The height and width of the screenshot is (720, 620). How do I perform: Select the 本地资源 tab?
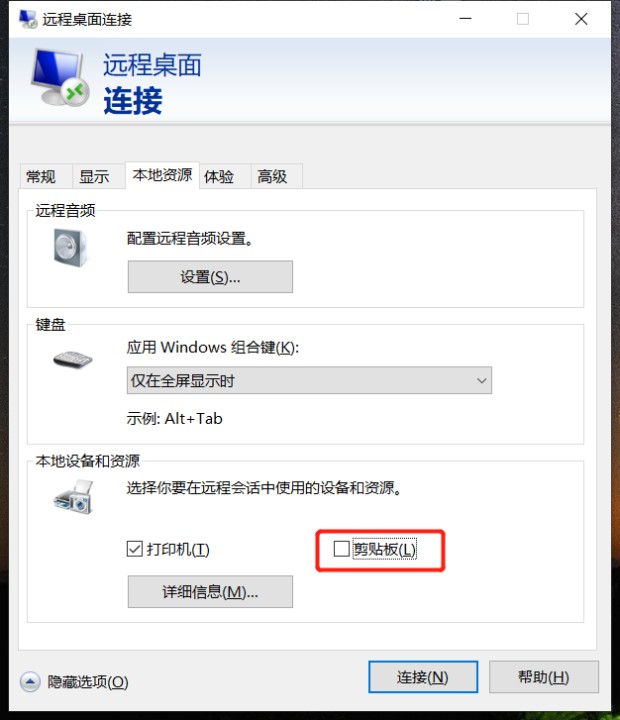[x=162, y=175]
